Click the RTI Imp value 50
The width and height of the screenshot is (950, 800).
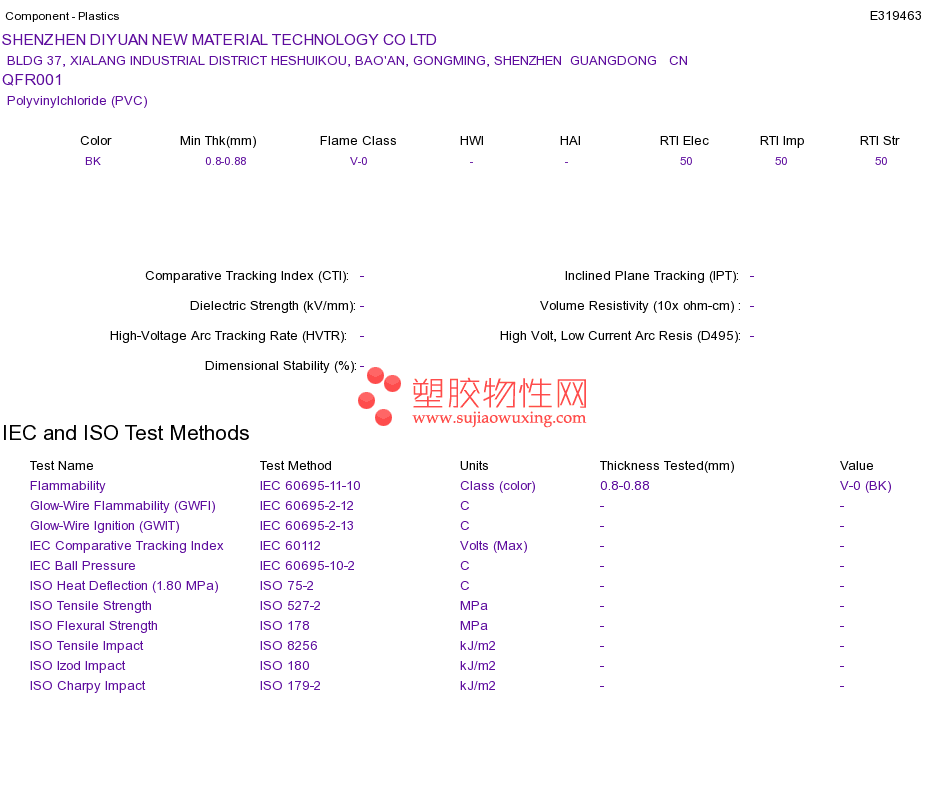(781, 161)
